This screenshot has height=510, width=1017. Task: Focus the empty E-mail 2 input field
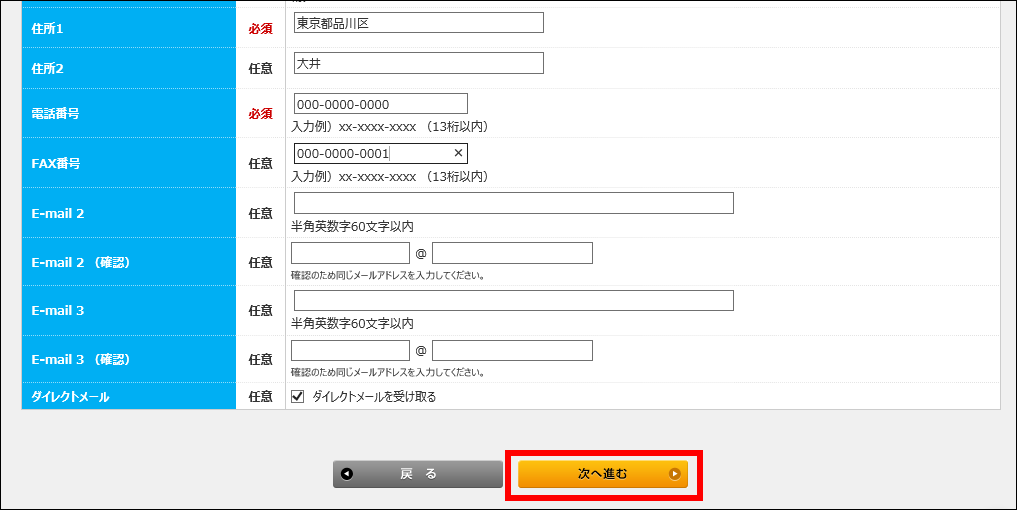click(513, 203)
